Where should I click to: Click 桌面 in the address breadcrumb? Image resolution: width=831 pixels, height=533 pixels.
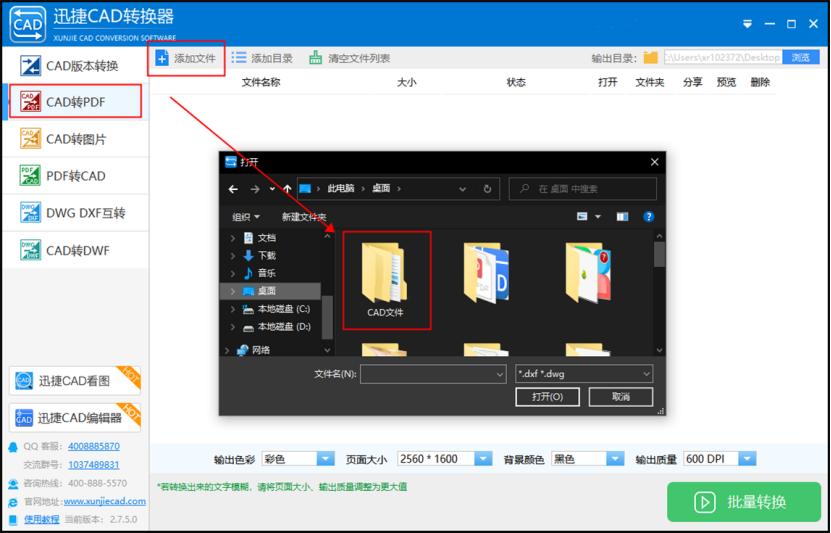click(x=381, y=189)
